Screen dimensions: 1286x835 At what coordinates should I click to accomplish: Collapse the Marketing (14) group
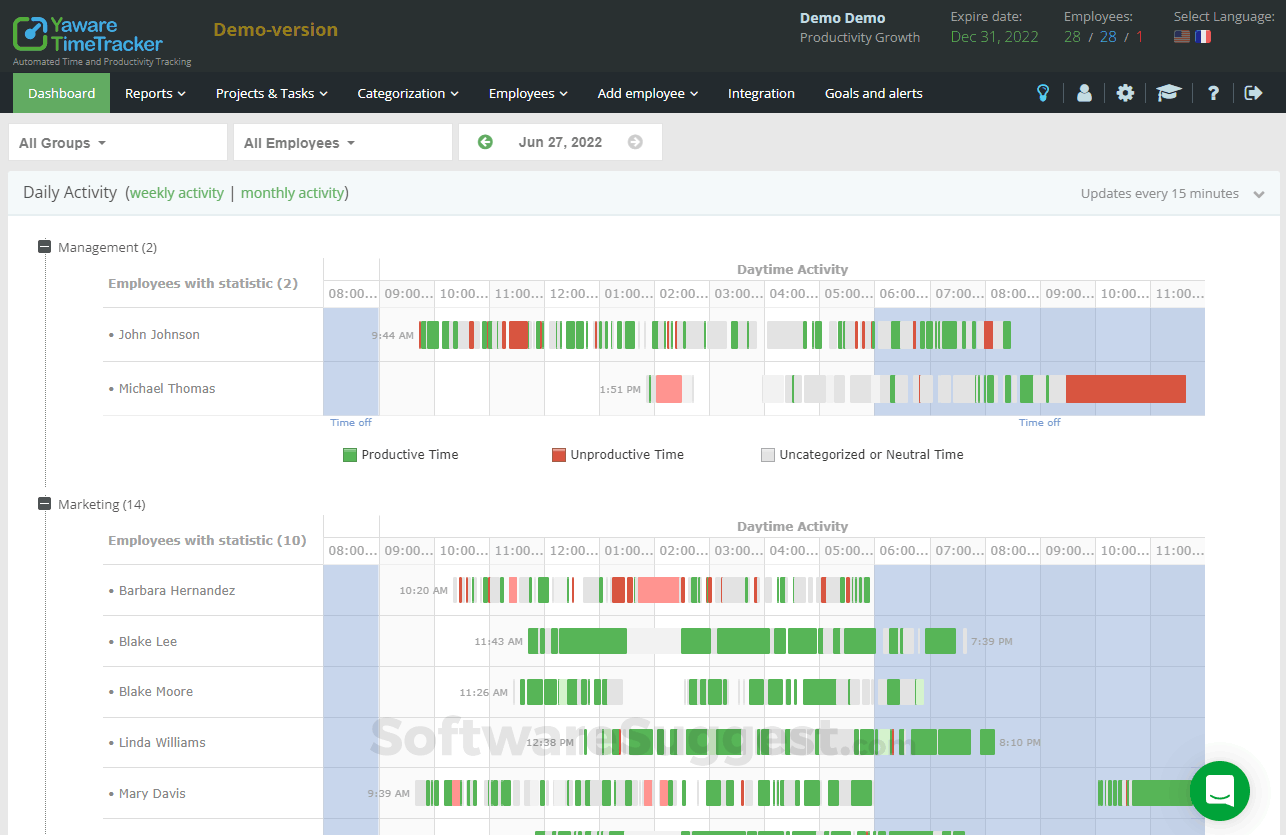42,503
